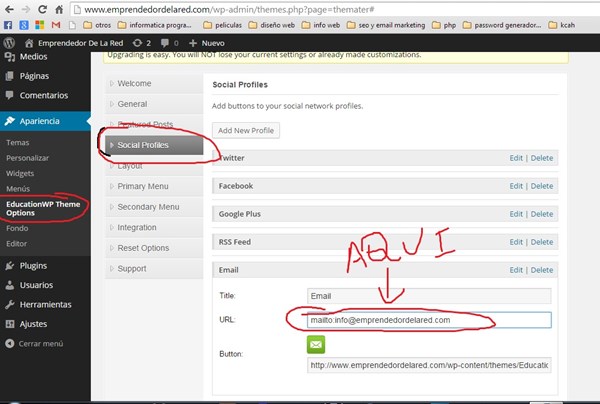Click the Nuevo plus button
Image resolution: width=600 pixels, height=404 pixels.
click(207, 43)
